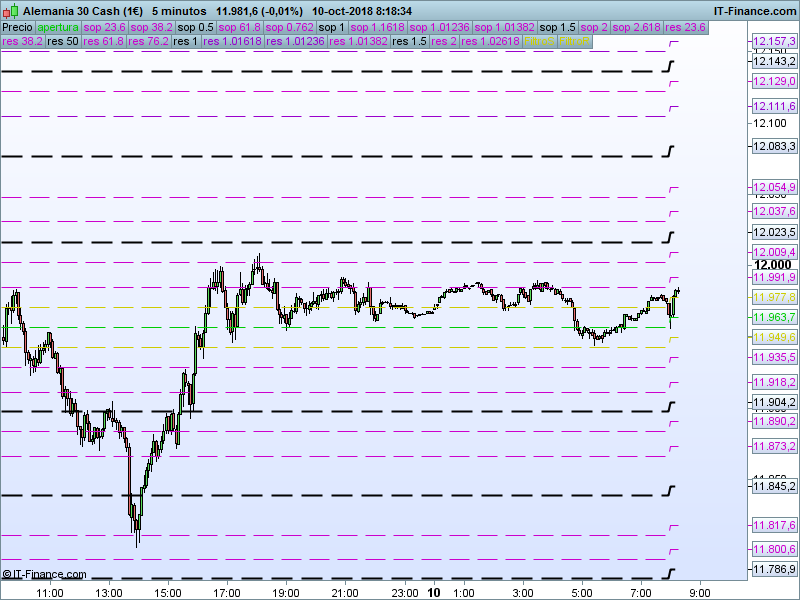Viewport: 800px width, 600px height.
Task: Click the bold 10 date marker on time axis
Action: [433, 593]
